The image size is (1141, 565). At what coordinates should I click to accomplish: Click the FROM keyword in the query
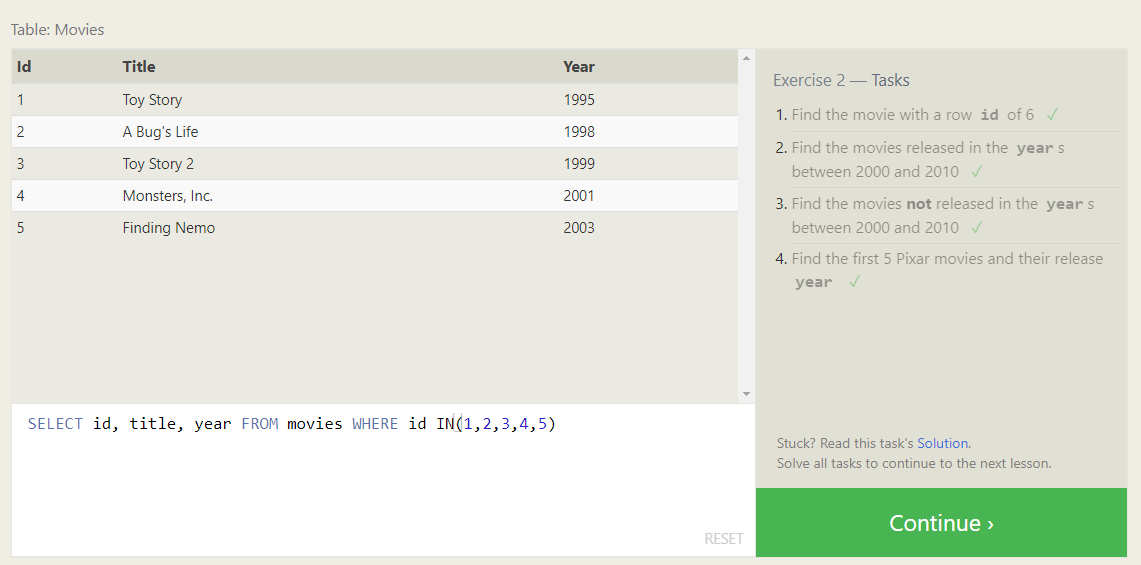(260, 424)
